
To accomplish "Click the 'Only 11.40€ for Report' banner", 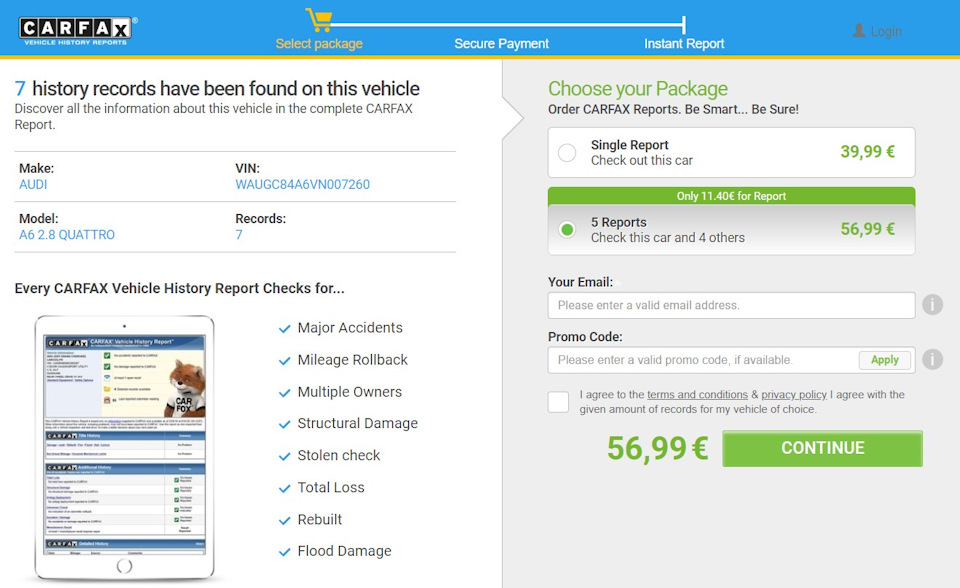I will (x=731, y=196).
